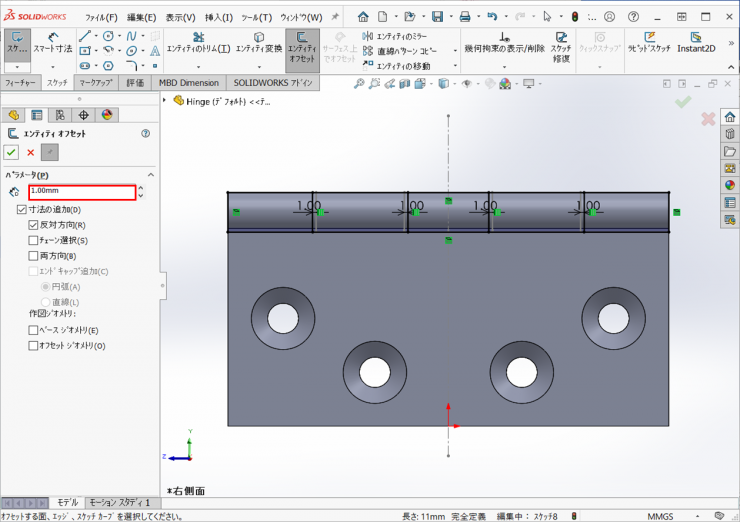
Task: Open the dropdown under Display/Delete Relations (幾何拘束の表示/削除)
Action: tap(504, 66)
